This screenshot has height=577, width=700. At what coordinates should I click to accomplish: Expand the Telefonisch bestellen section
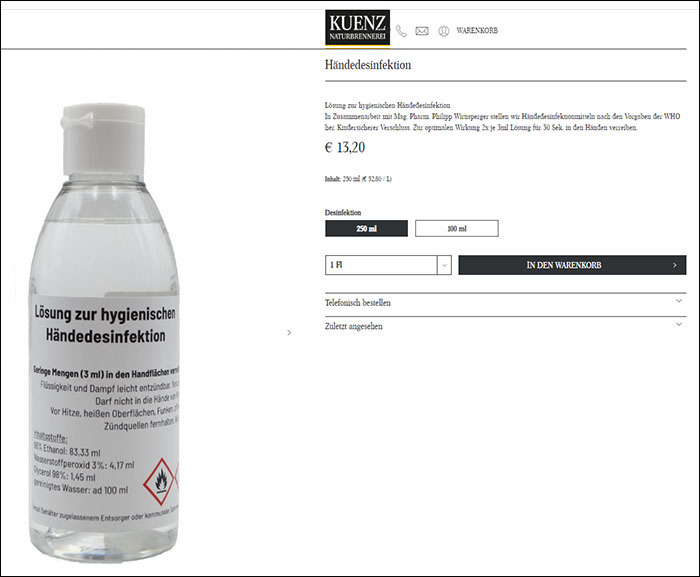click(x=505, y=303)
